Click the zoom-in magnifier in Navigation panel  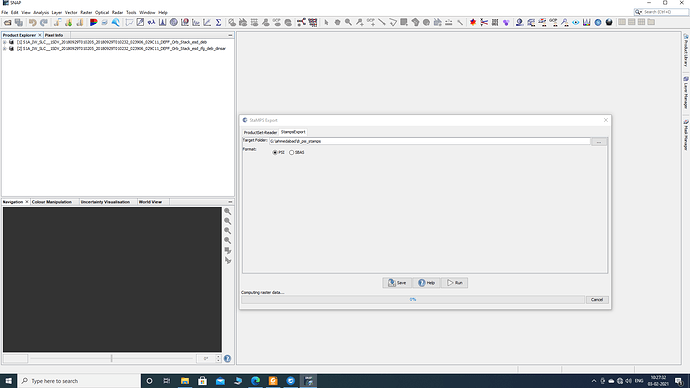(x=228, y=212)
